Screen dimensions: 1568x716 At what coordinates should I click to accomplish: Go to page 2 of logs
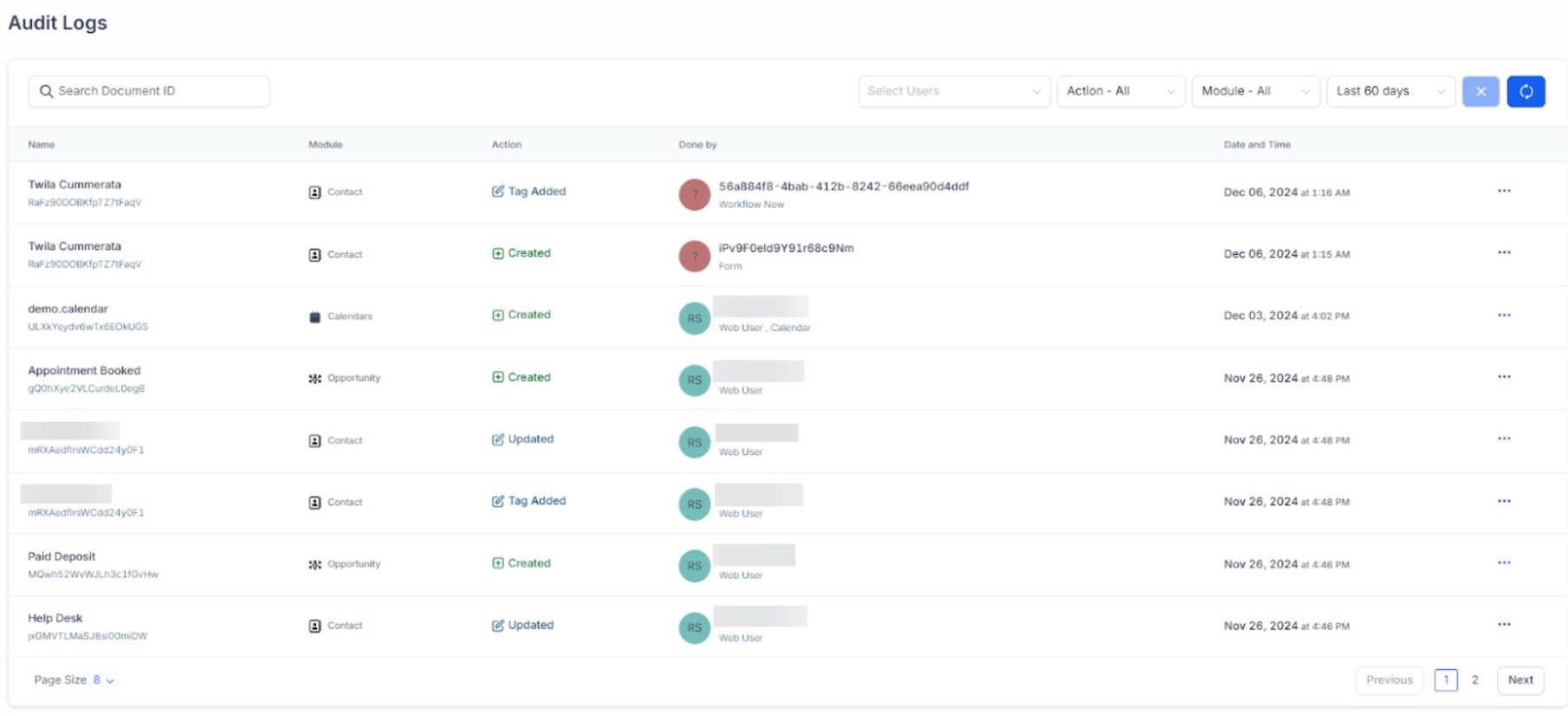1474,680
